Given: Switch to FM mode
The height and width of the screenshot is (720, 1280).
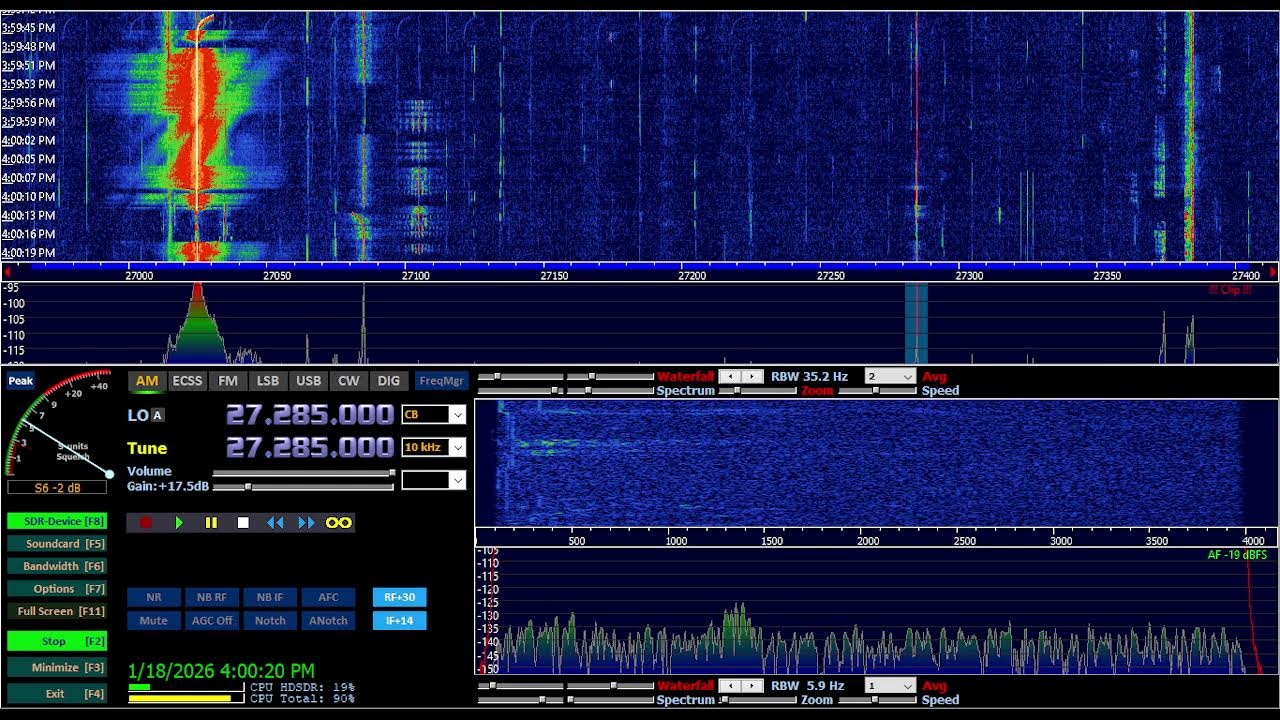Looking at the screenshot, I should (228, 381).
